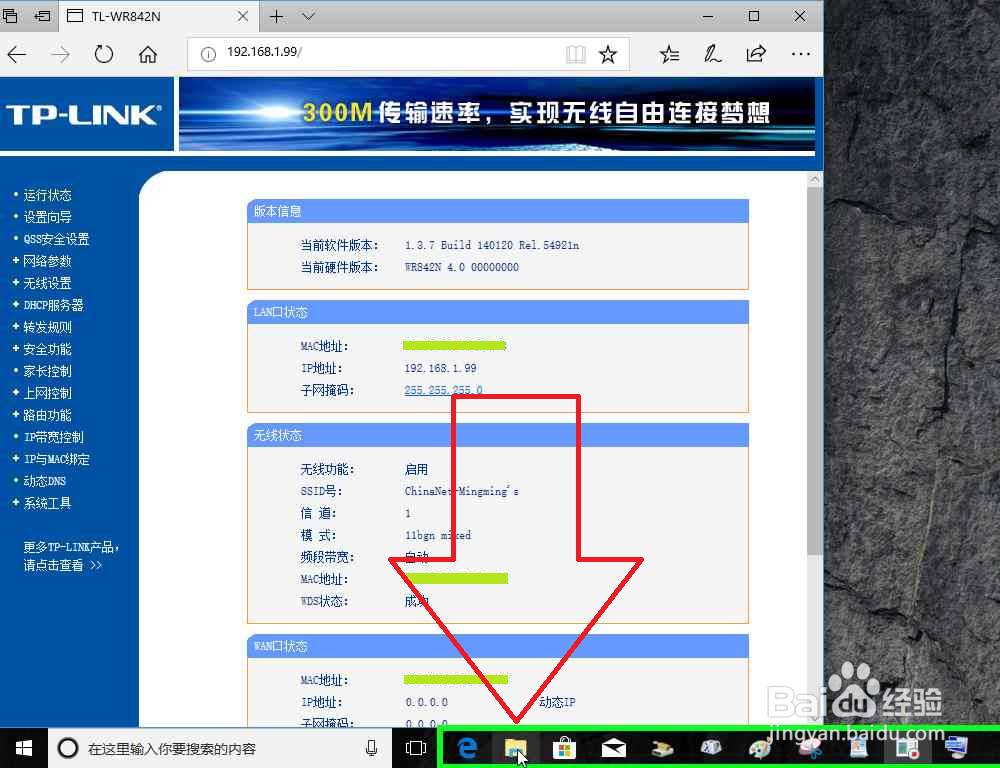Refresh the router admin page
The height and width of the screenshot is (768, 1000).
104,54
